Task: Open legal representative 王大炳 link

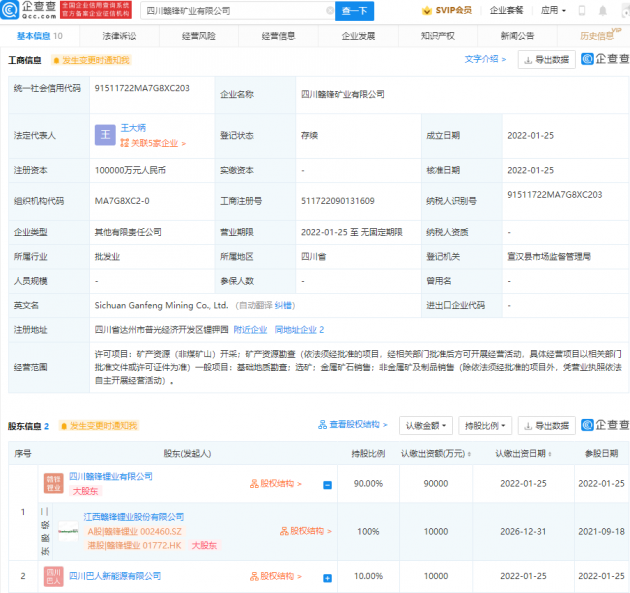Action: 133,128
